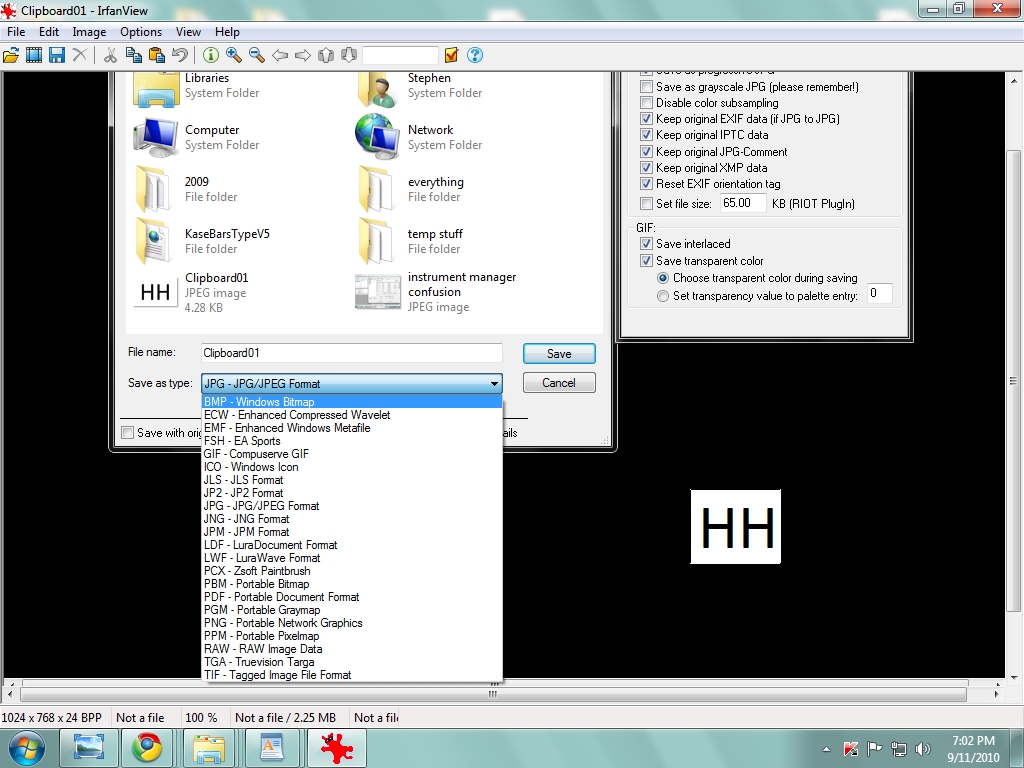
Task: Open the Image menu
Action: [89, 32]
